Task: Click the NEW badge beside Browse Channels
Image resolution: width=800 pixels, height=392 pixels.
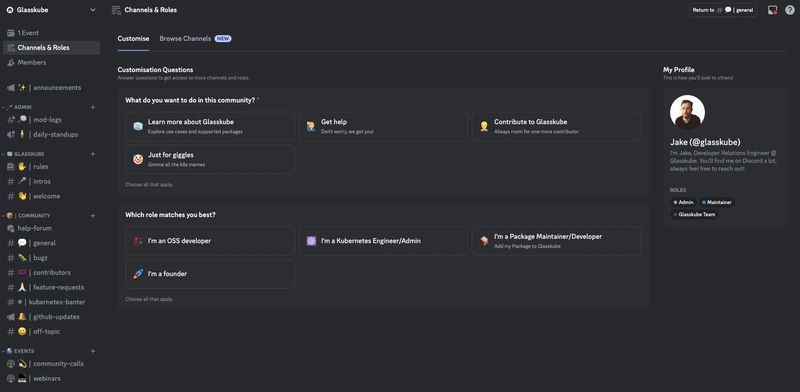Action: (223, 39)
